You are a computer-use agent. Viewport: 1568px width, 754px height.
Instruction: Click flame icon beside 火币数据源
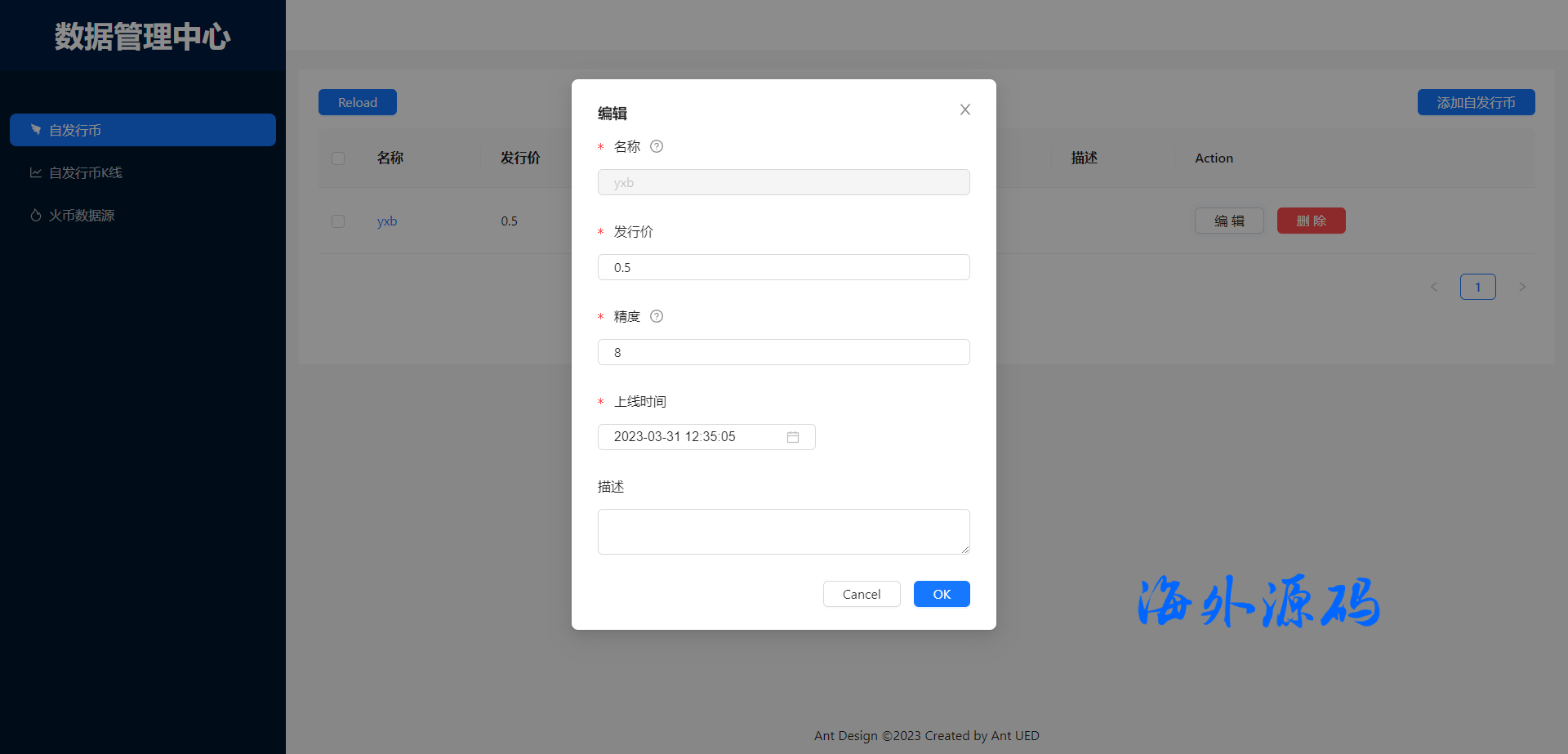pyautogui.click(x=36, y=215)
